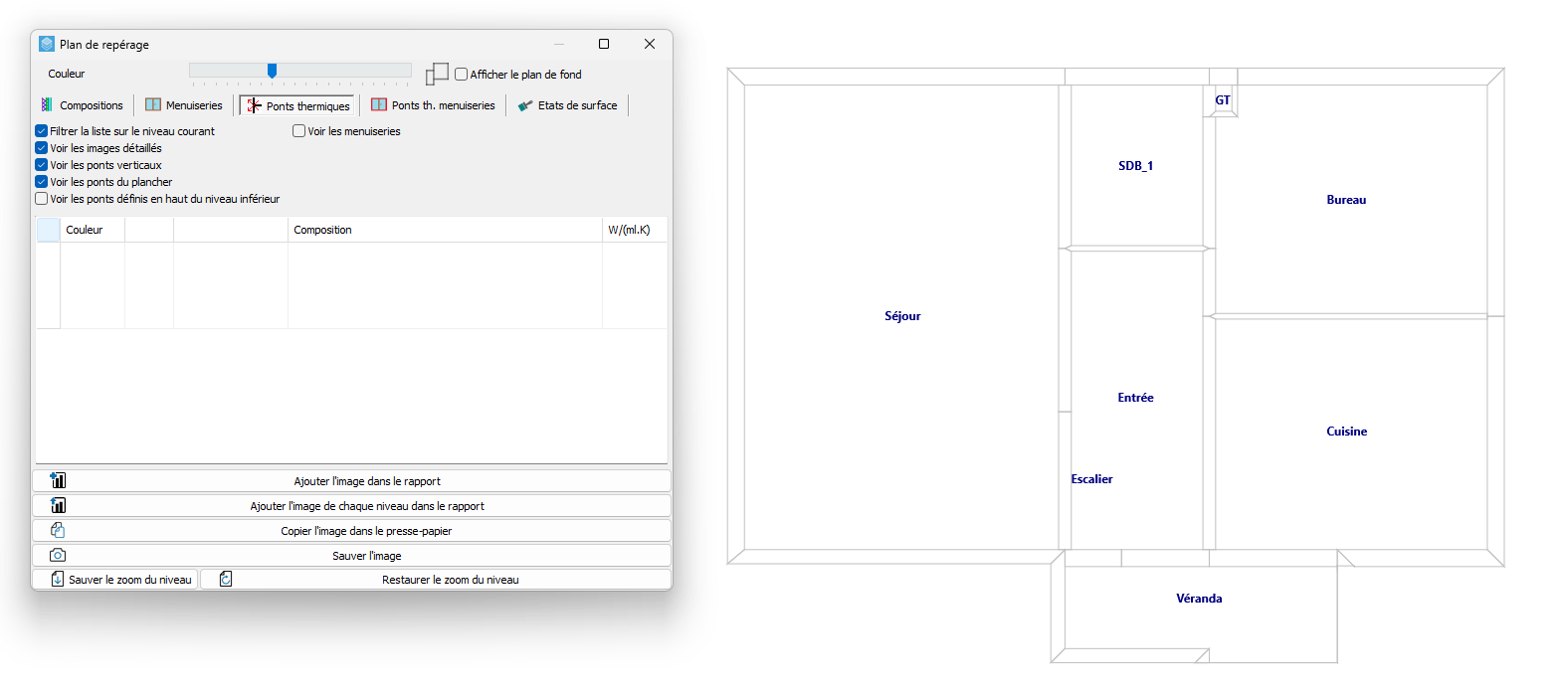Uncheck Filtrer la liste sur le niveau courant
Image resolution: width=1568 pixels, height=696 pixels.
click(42, 131)
